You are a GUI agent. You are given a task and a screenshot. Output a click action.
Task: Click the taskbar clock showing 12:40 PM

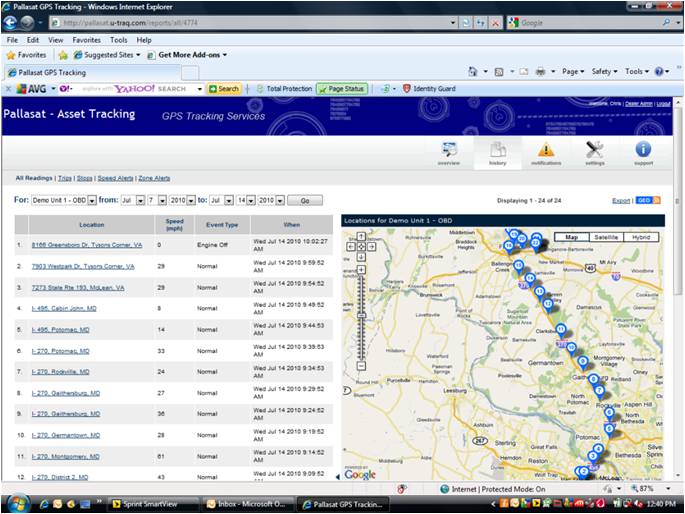(661, 504)
